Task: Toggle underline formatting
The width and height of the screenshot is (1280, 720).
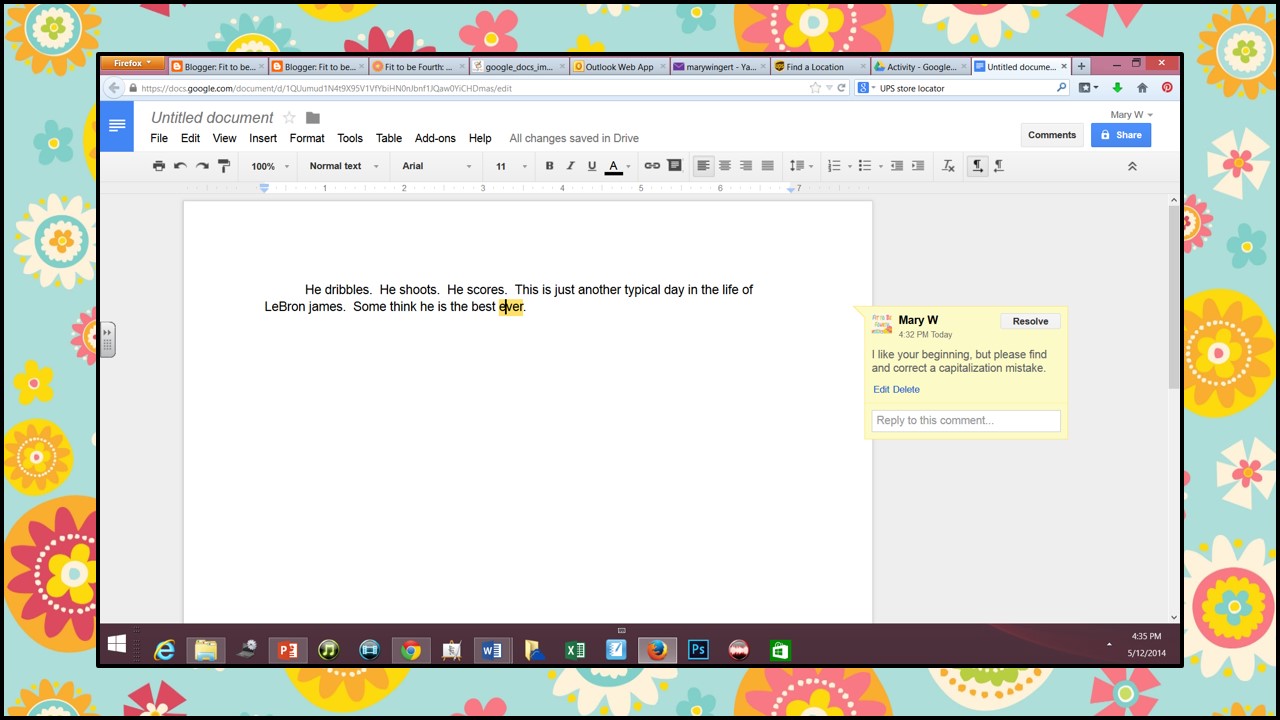Action: (592, 166)
